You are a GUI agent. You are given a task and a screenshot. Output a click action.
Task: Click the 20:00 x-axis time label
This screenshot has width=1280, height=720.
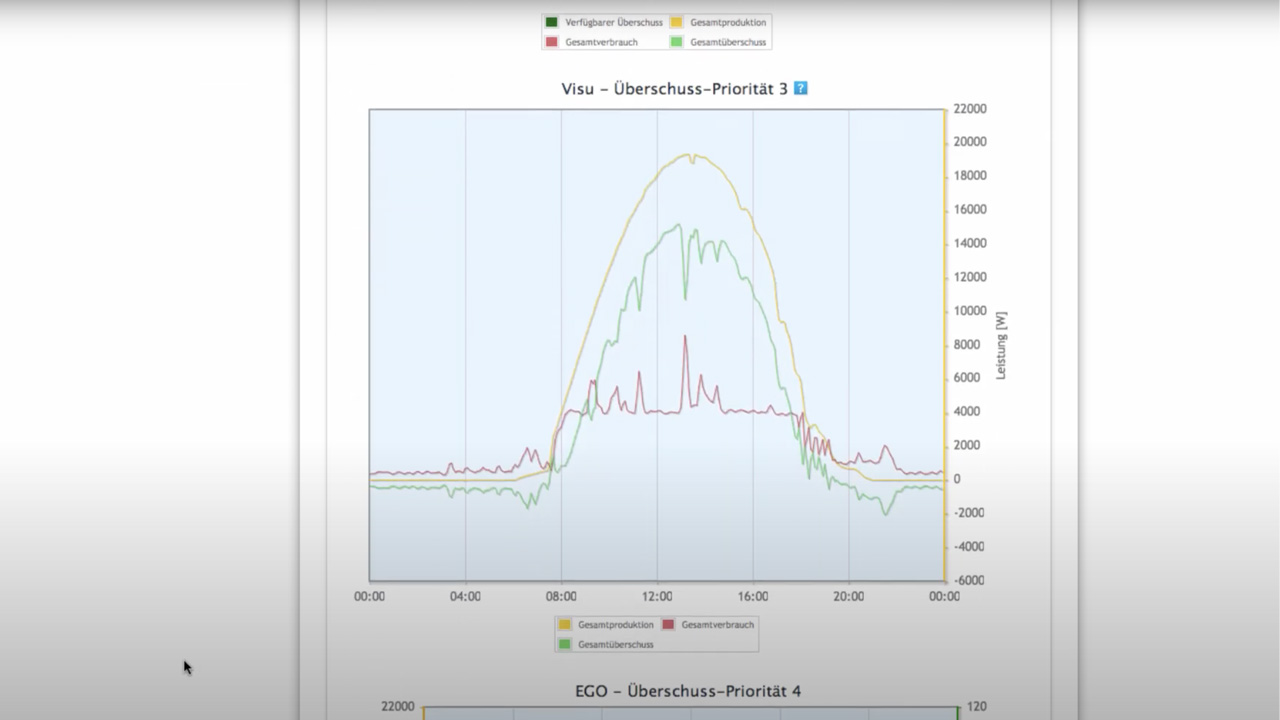click(x=849, y=596)
